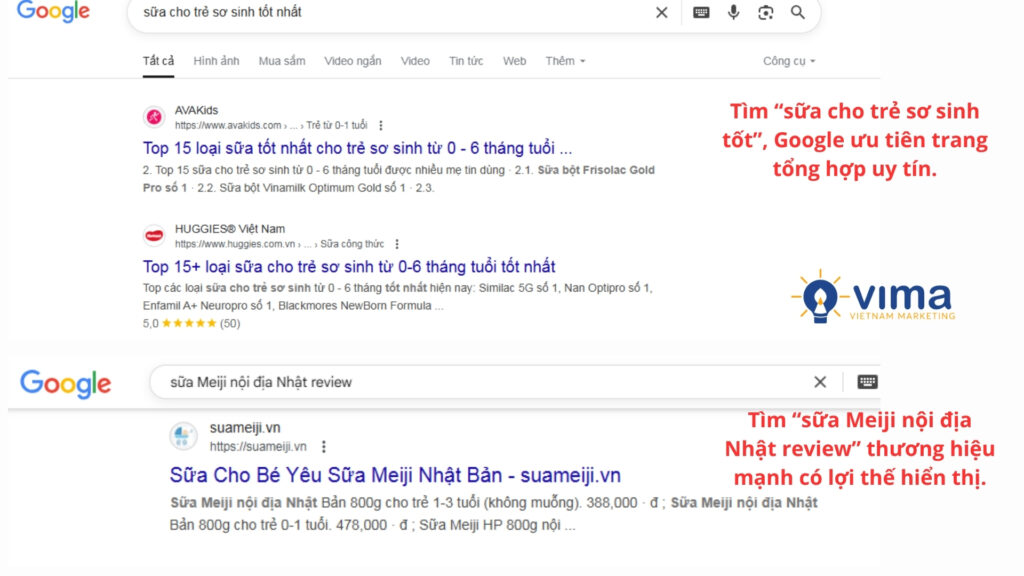
Task: Click the HUGGIES site favicon
Action: pos(154,236)
